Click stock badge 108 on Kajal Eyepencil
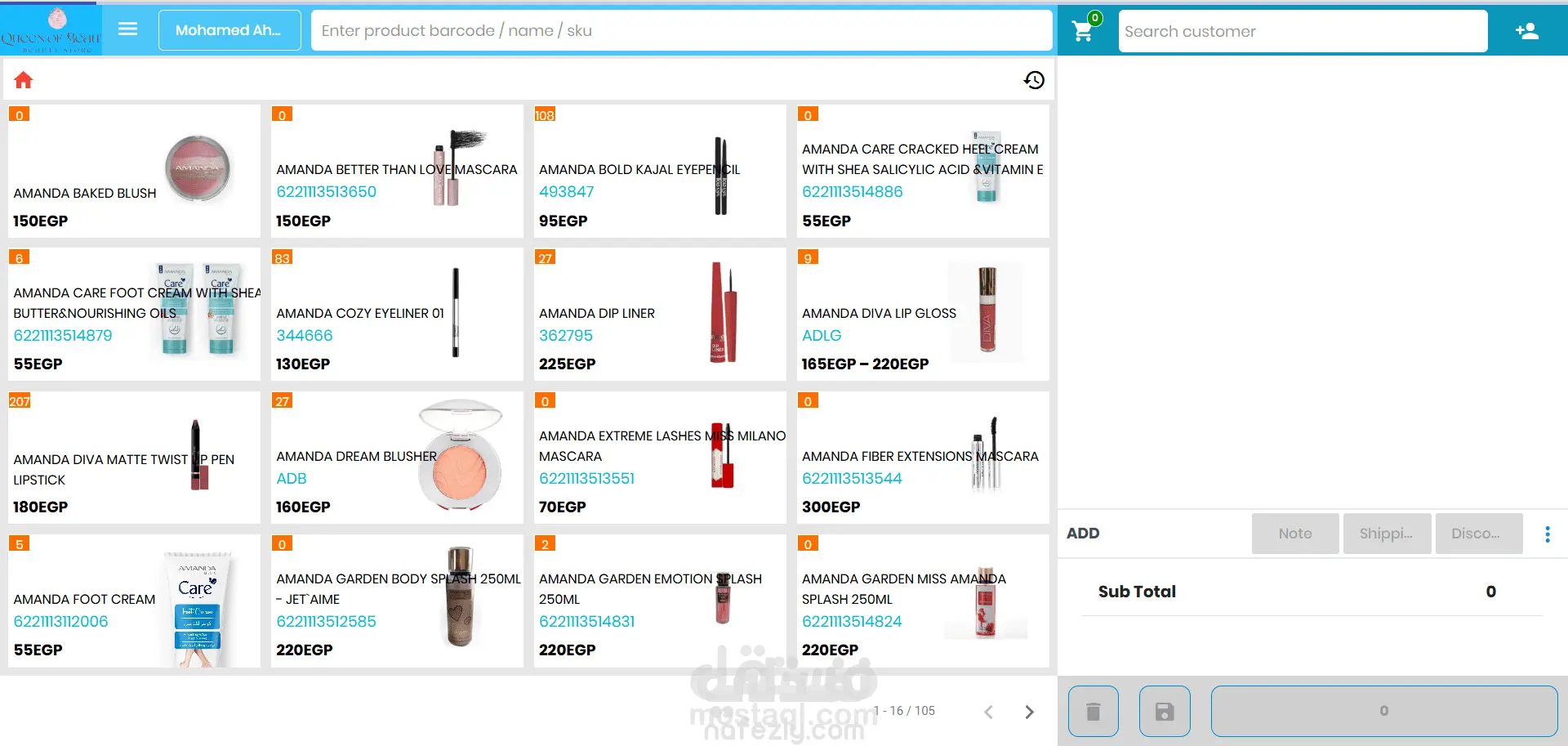1568x746 pixels. click(x=545, y=115)
